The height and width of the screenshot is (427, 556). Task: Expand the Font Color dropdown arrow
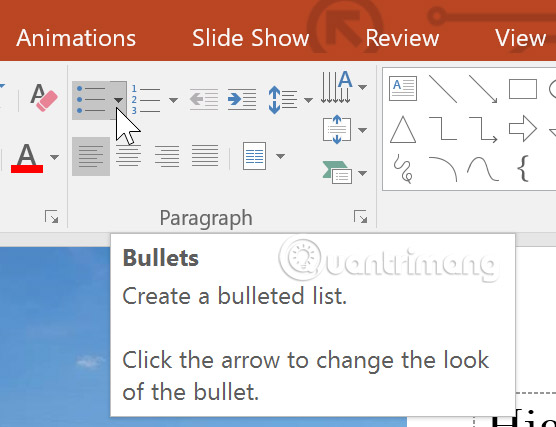pyautogui.click(x=54, y=157)
